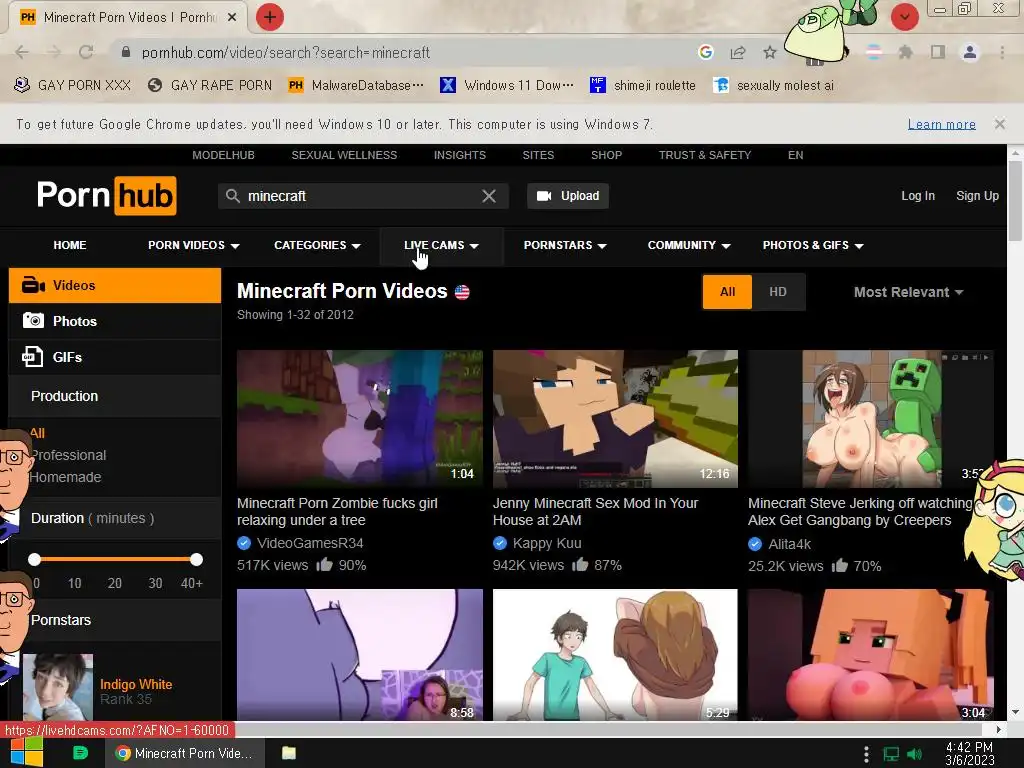
Task: Click the site logo to go home
Action: click(106, 195)
